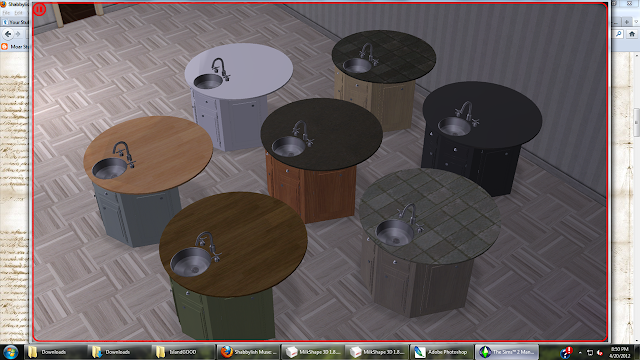Select the white-countertop sink island
Image resolution: width=640 pixels, height=360 pixels.
pos(238,96)
